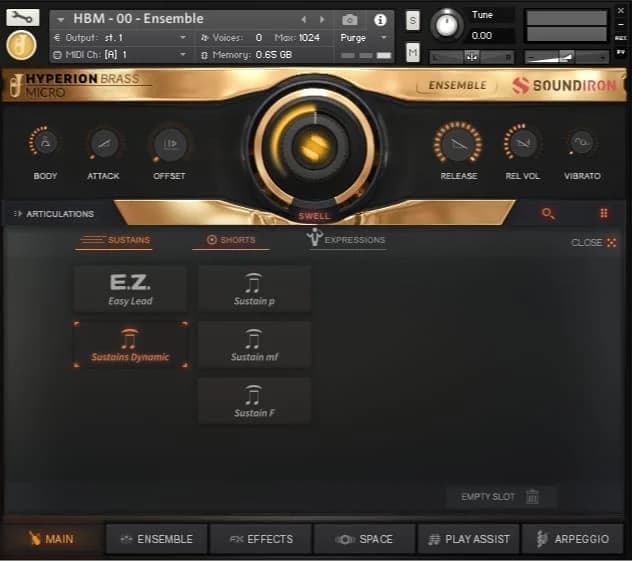Close the articulations panel
Viewport: 632px width, 561px height.
point(593,242)
